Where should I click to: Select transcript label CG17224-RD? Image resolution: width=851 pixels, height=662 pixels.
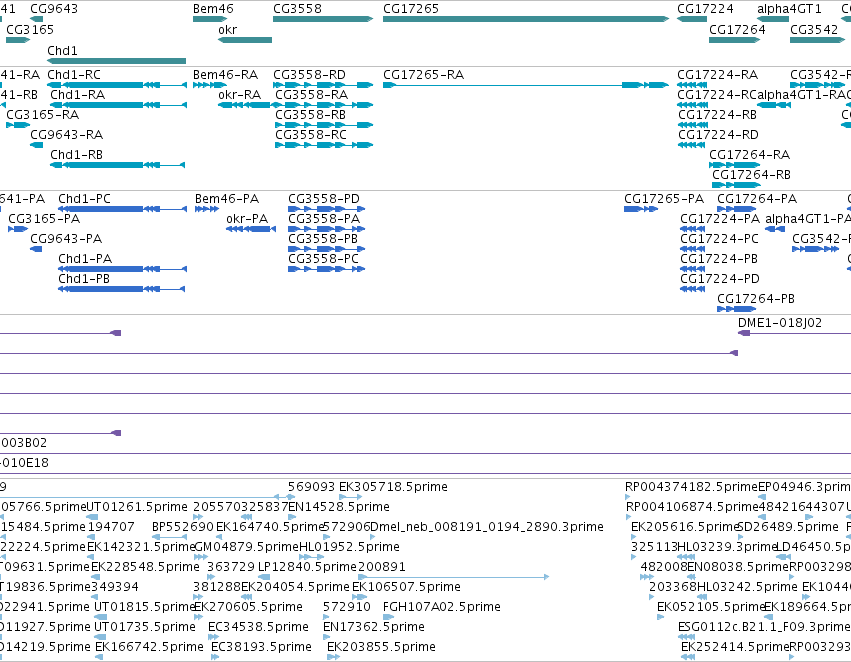[x=719, y=135]
